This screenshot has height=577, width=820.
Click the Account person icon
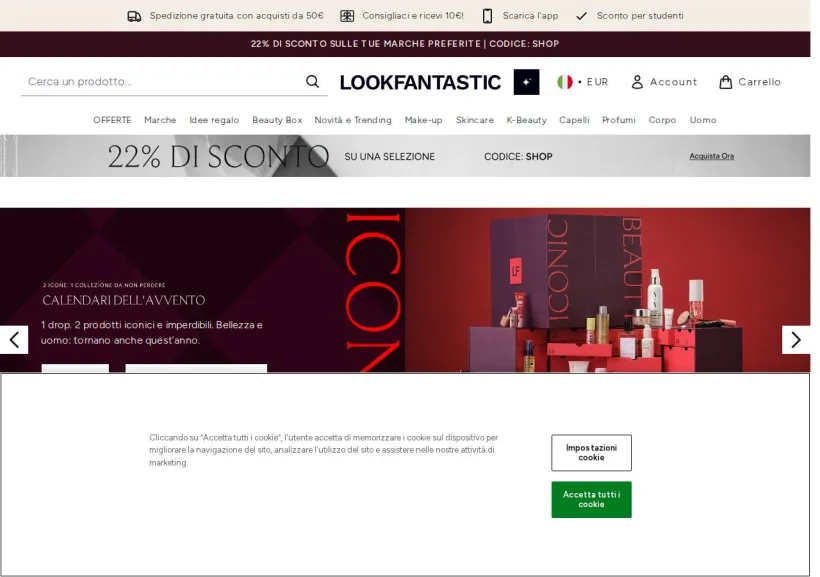[637, 82]
